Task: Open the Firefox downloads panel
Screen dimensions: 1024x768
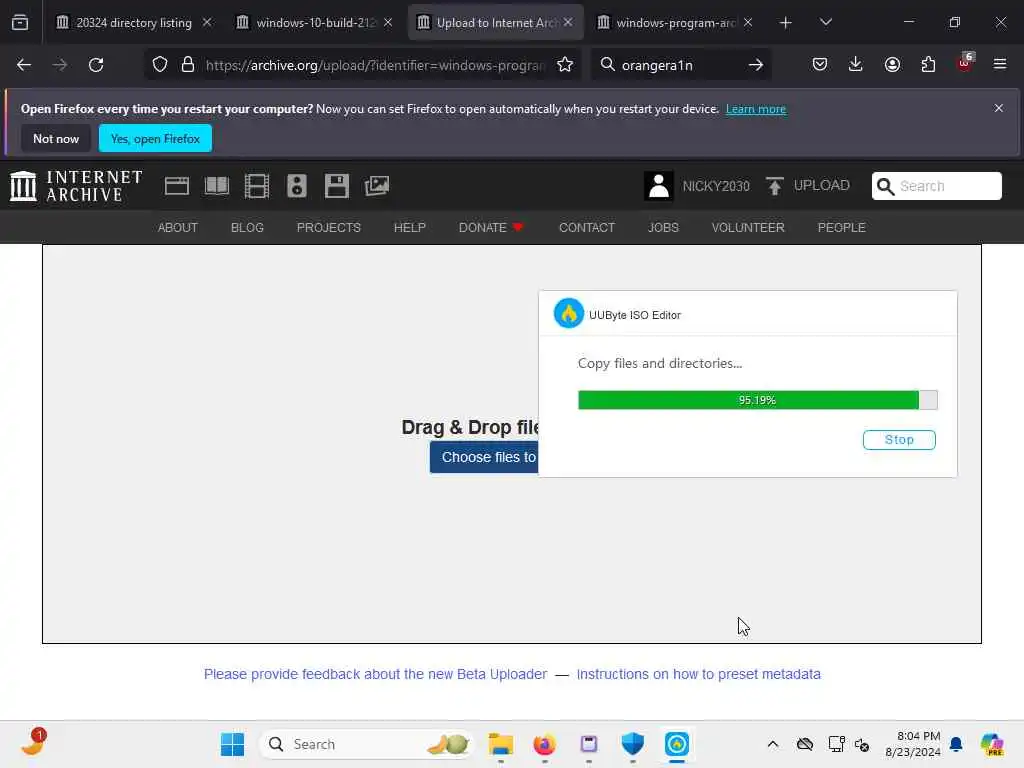Action: 856,65
